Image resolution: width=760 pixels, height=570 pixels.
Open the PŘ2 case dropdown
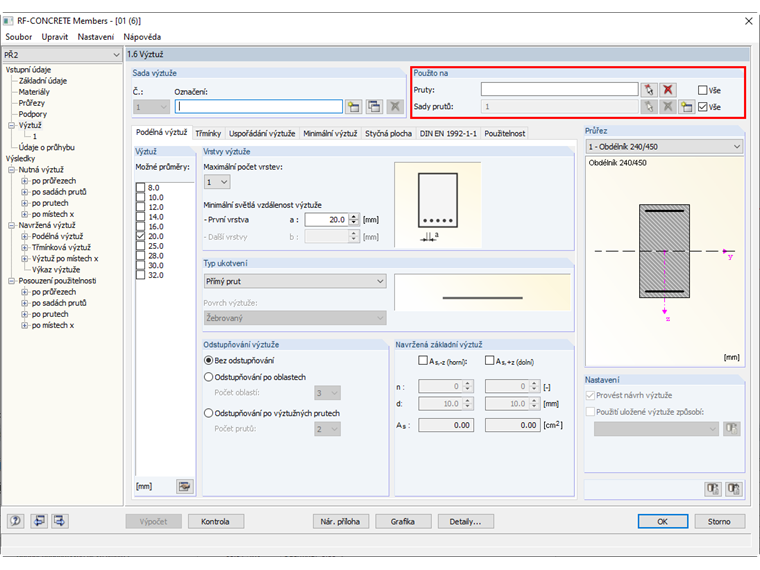pos(62,55)
